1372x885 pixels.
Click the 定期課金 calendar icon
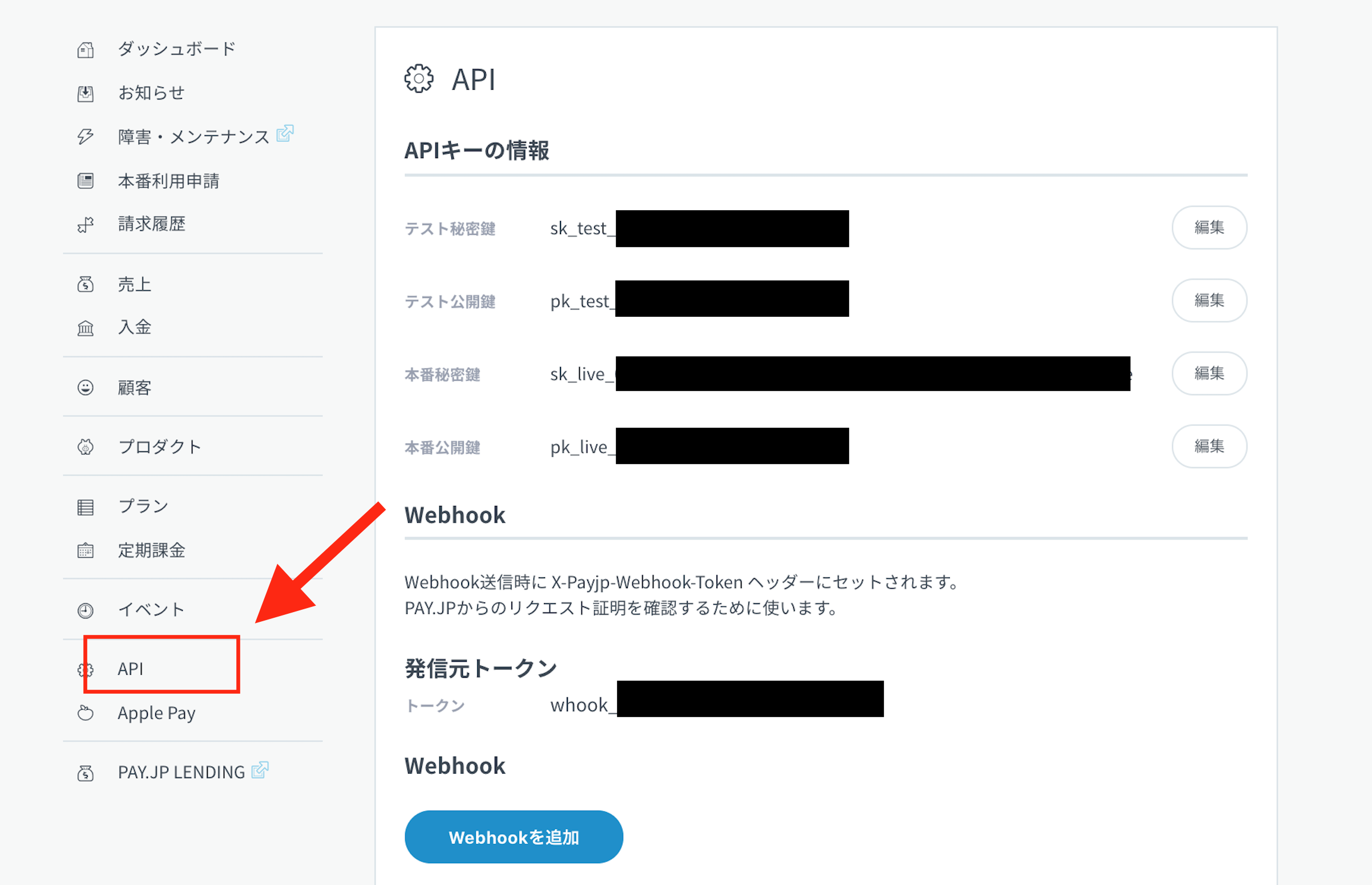coord(85,551)
